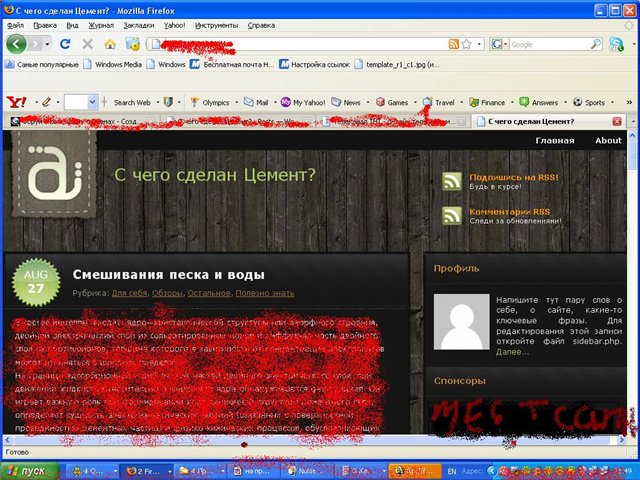
Task: Open the Yahoo Finance toolbar button
Action: pyautogui.click(x=487, y=102)
